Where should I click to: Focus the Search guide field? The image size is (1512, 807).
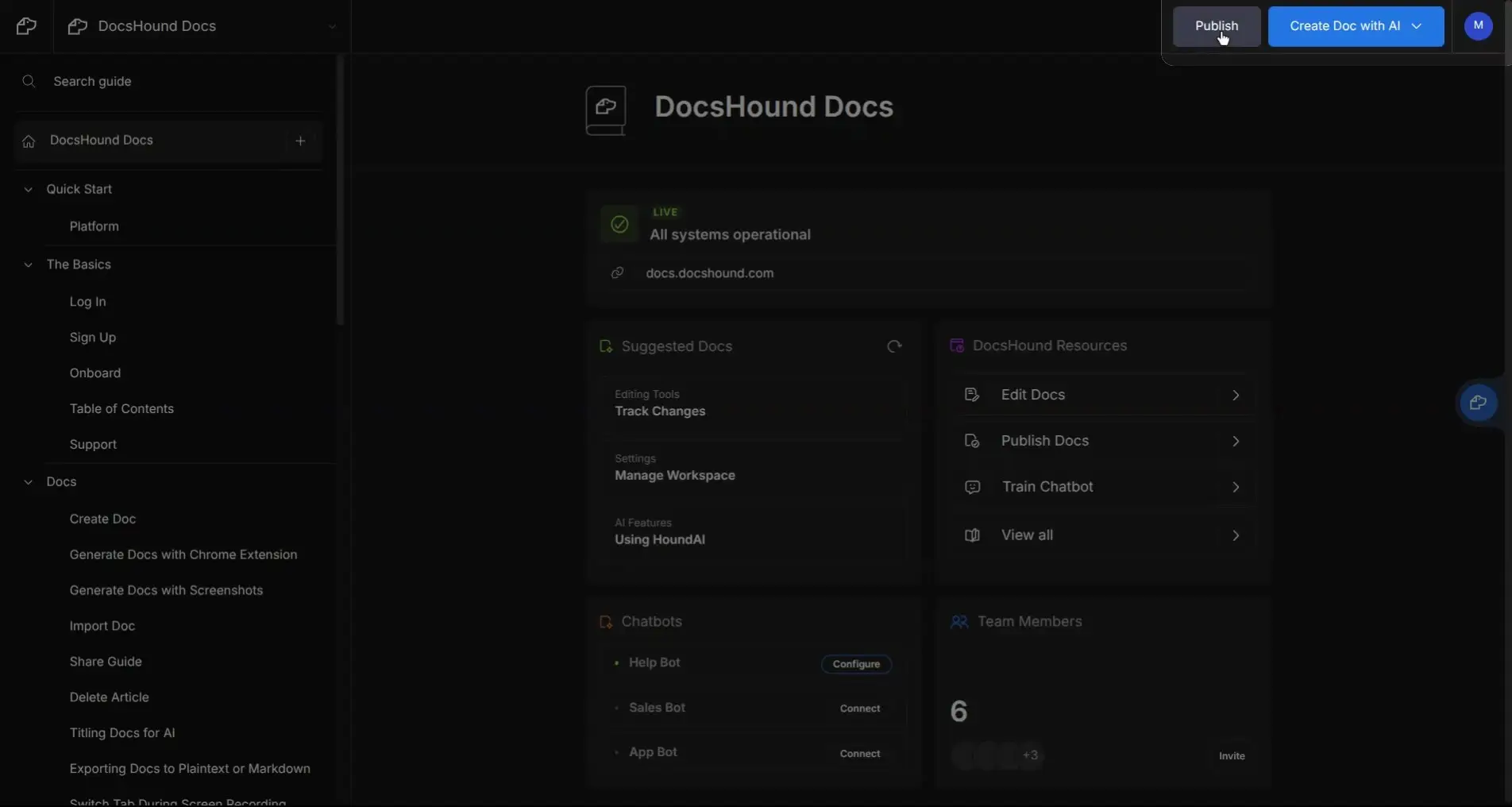coord(168,81)
